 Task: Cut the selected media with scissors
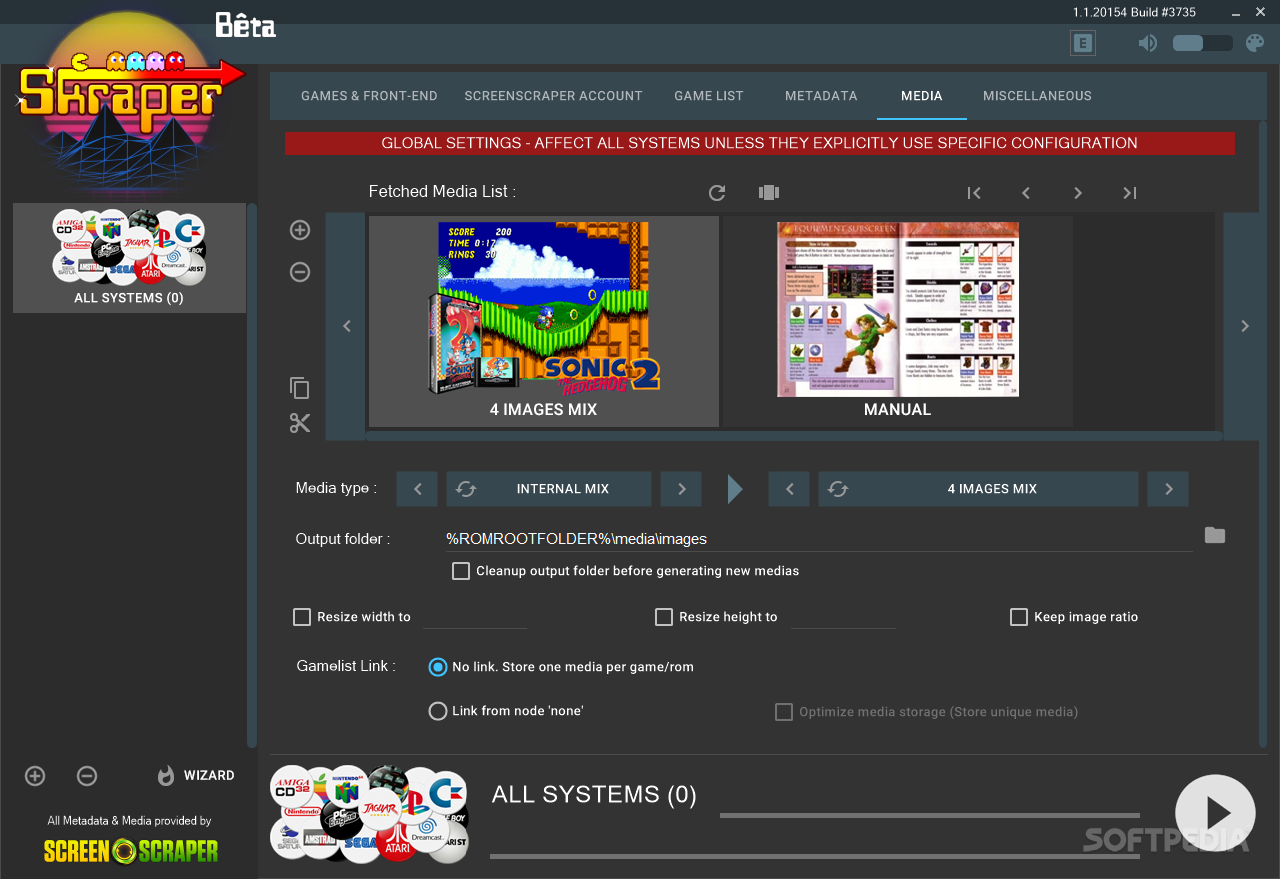coord(300,423)
